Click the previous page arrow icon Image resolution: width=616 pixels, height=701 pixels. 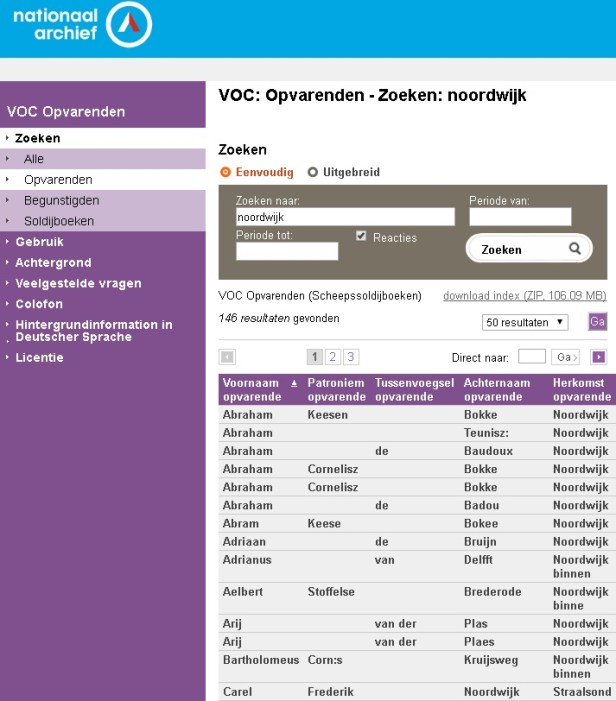(x=227, y=357)
